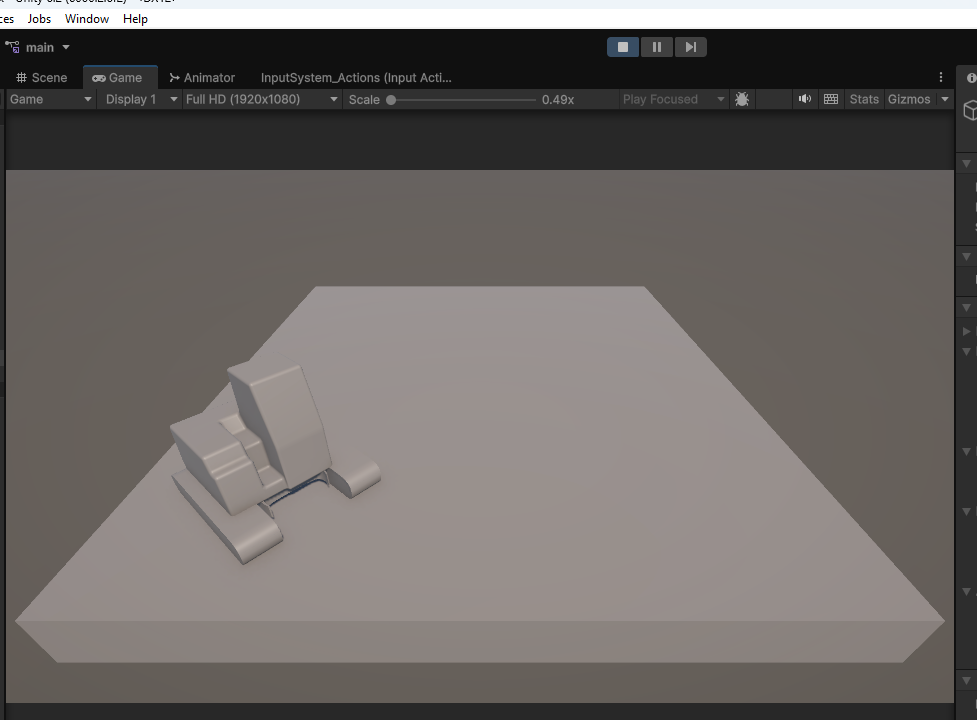This screenshot has height=720, width=977.
Task: Open the Gizmos dropdown arrow
Action: 945,100
